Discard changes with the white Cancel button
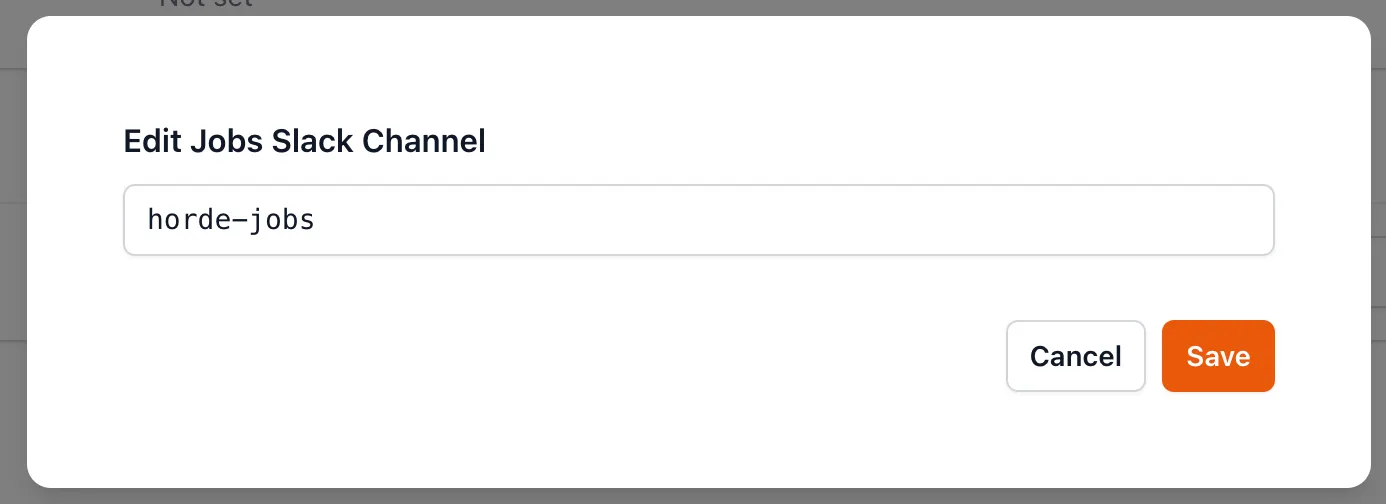Screen dimensions: 1386x504 pos(1075,356)
